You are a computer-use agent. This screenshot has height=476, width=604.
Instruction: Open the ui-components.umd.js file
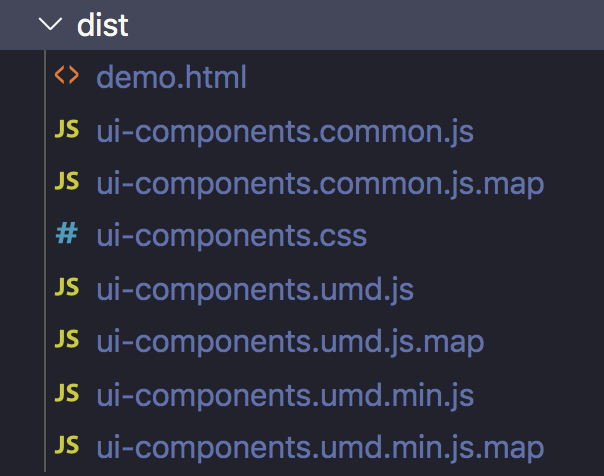point(255,289)
